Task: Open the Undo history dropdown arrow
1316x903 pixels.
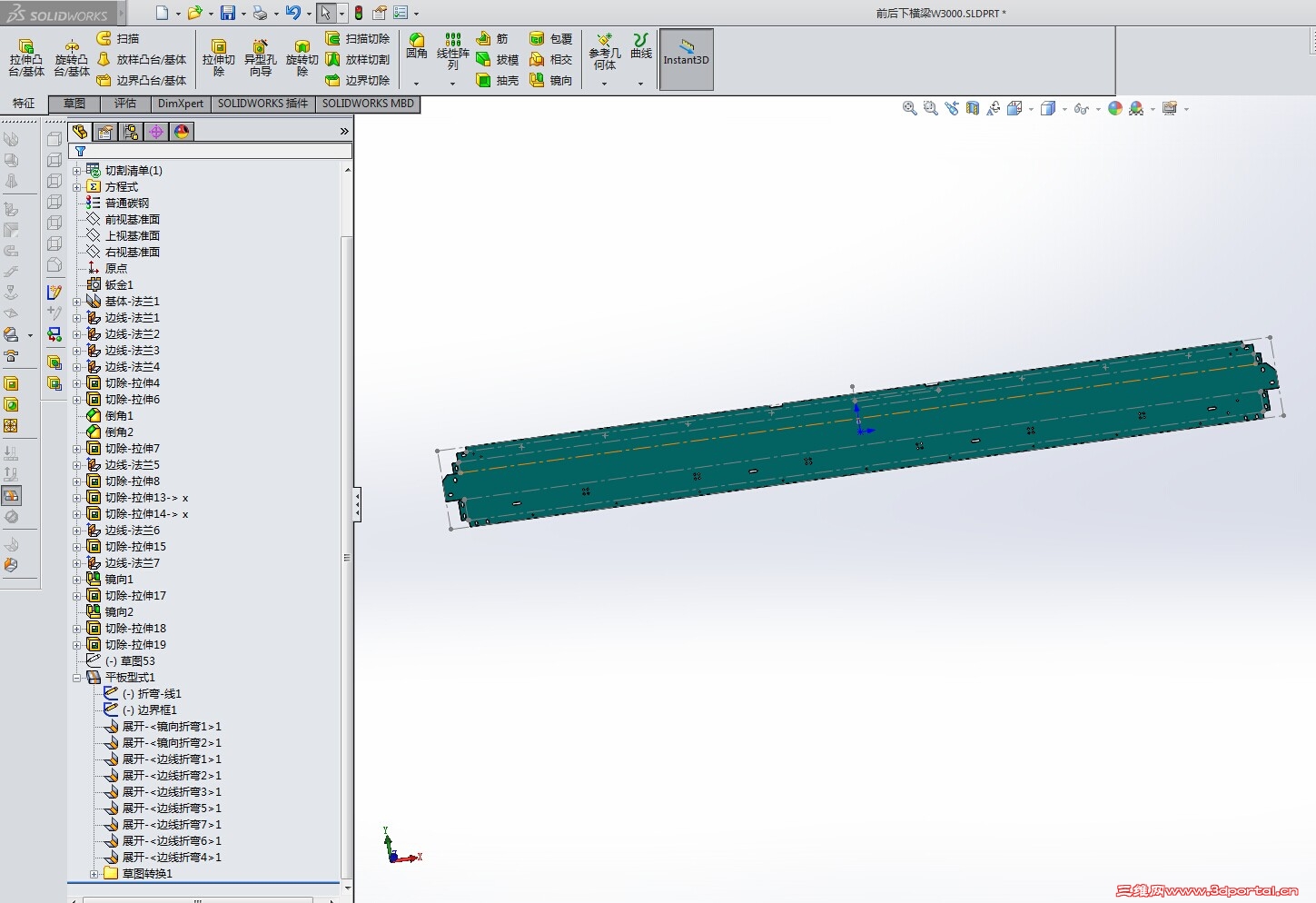Action: pyautogui.click(x=309, y=14)
